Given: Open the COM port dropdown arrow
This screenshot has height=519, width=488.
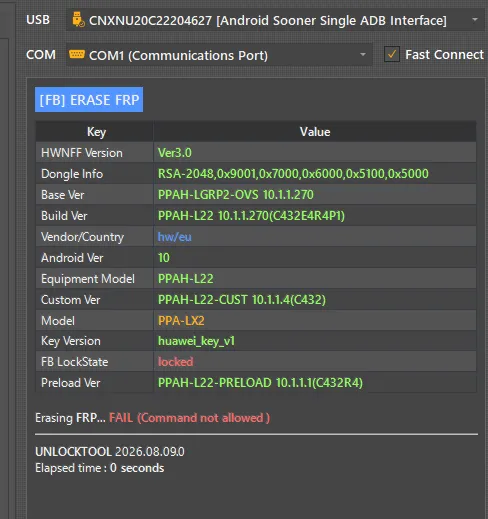Looking at the screenshot, I should [363, 54].
